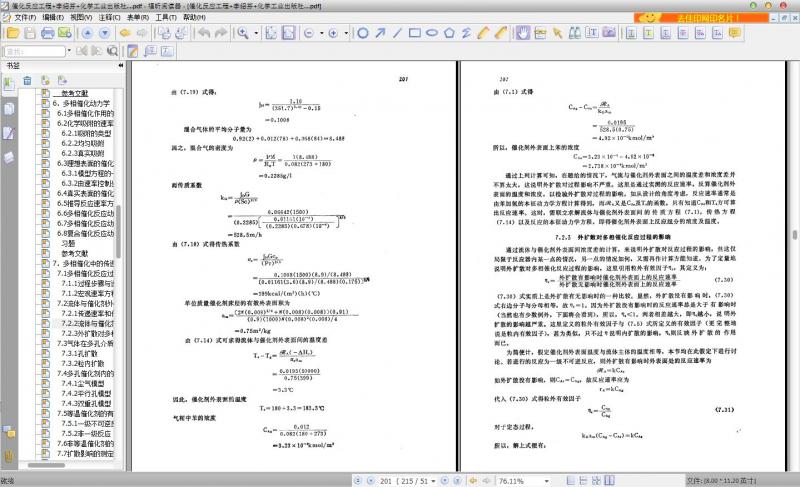Select the Polygon drawing tool
800x487 pixels.
click(x=449, y=33)
